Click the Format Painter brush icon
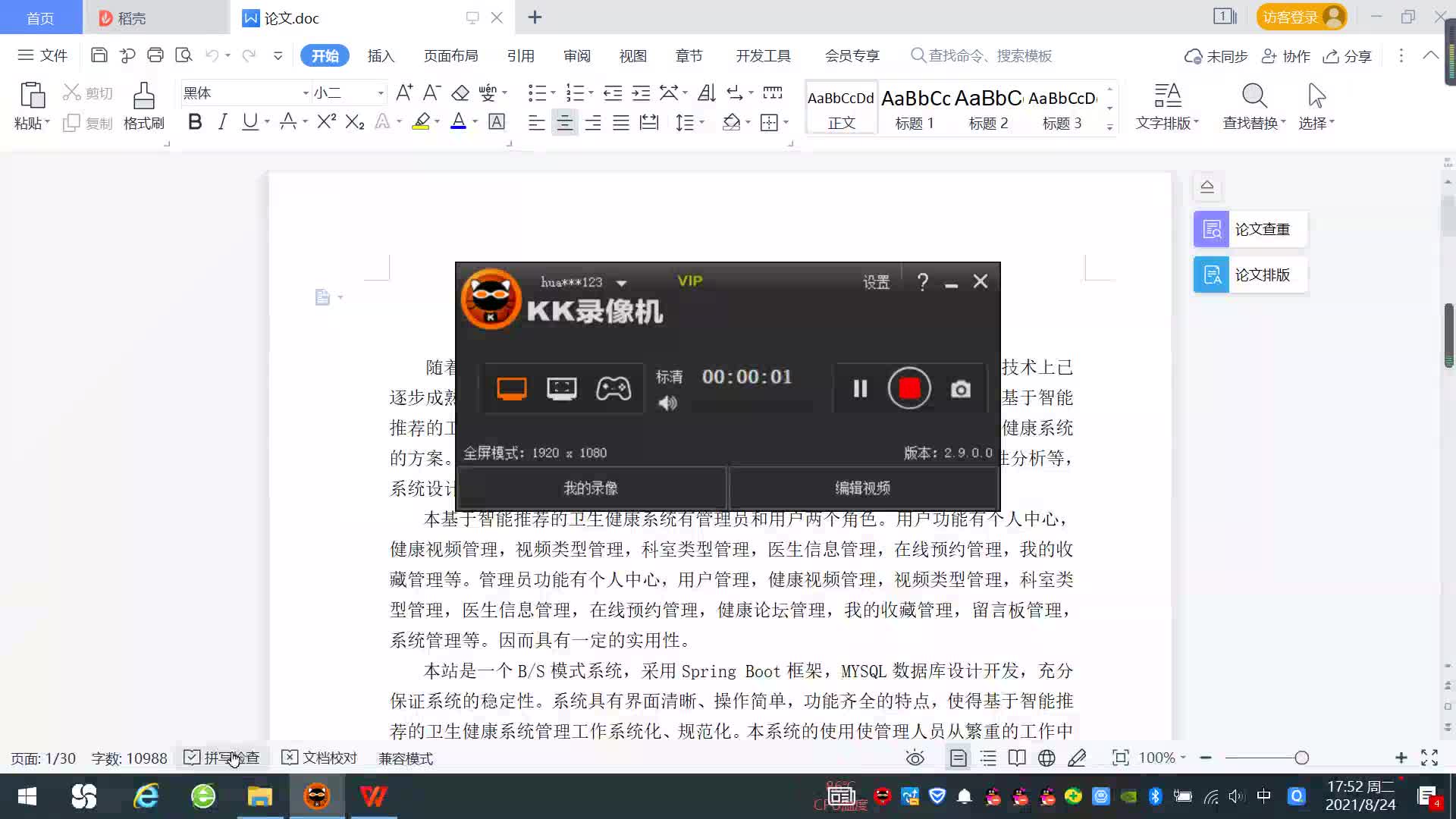 (x=143, y=96)
